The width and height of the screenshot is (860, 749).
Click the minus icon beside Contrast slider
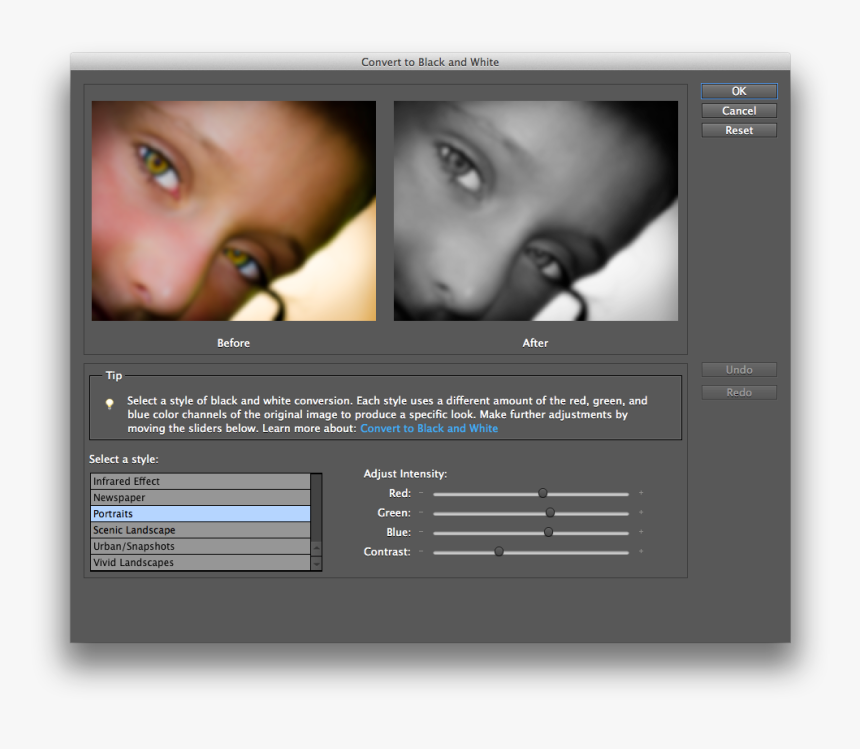click(421, 552)
